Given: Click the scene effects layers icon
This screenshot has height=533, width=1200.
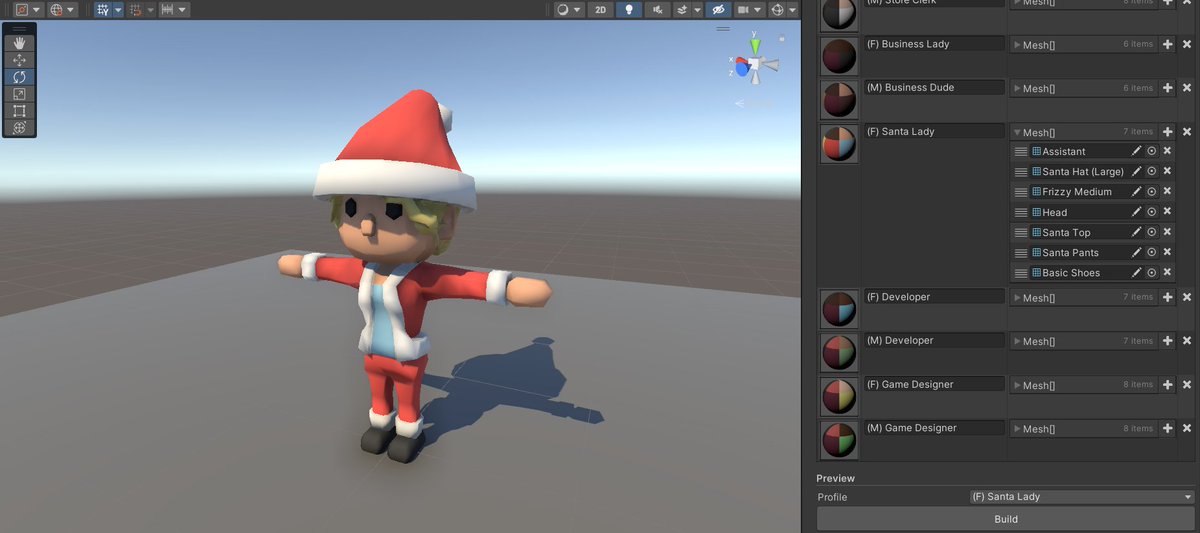Looking at the screenshot, I should [682, 10].
